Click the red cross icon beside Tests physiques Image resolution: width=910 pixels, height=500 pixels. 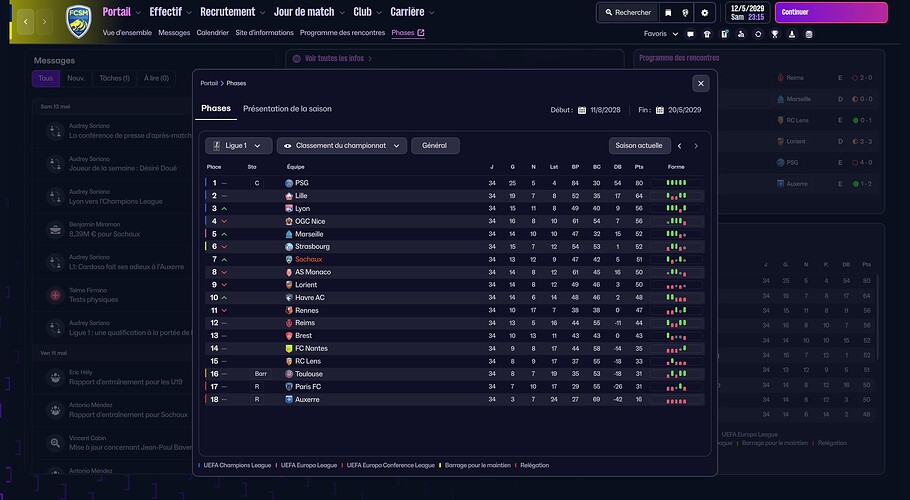(x=55, y=295)
